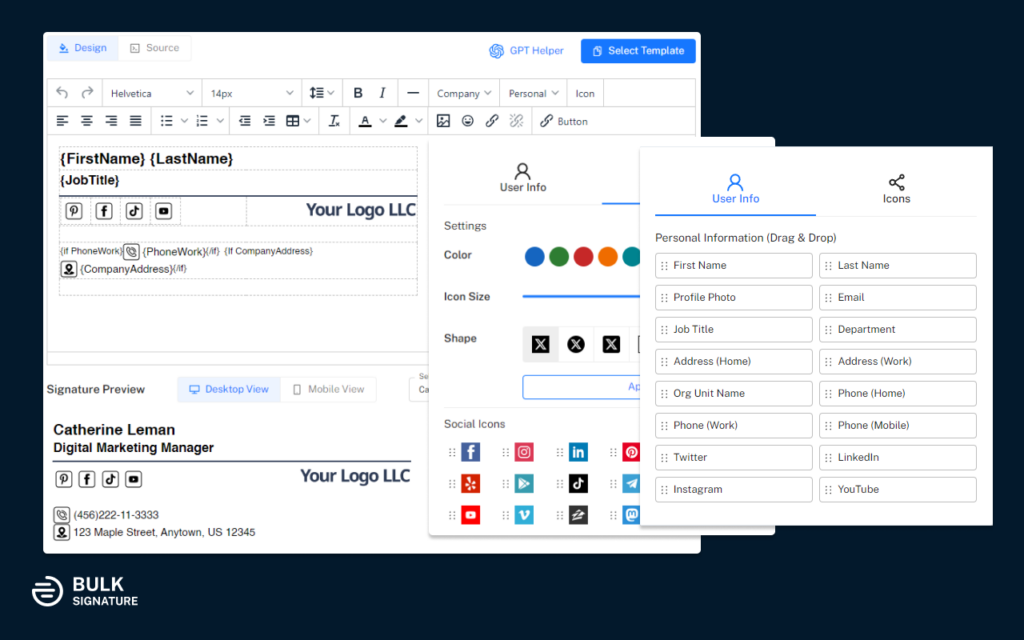The height and width of the screenshot is (640, 1024).
Task: Toggle italic formatting
Action: pos(383,93)
